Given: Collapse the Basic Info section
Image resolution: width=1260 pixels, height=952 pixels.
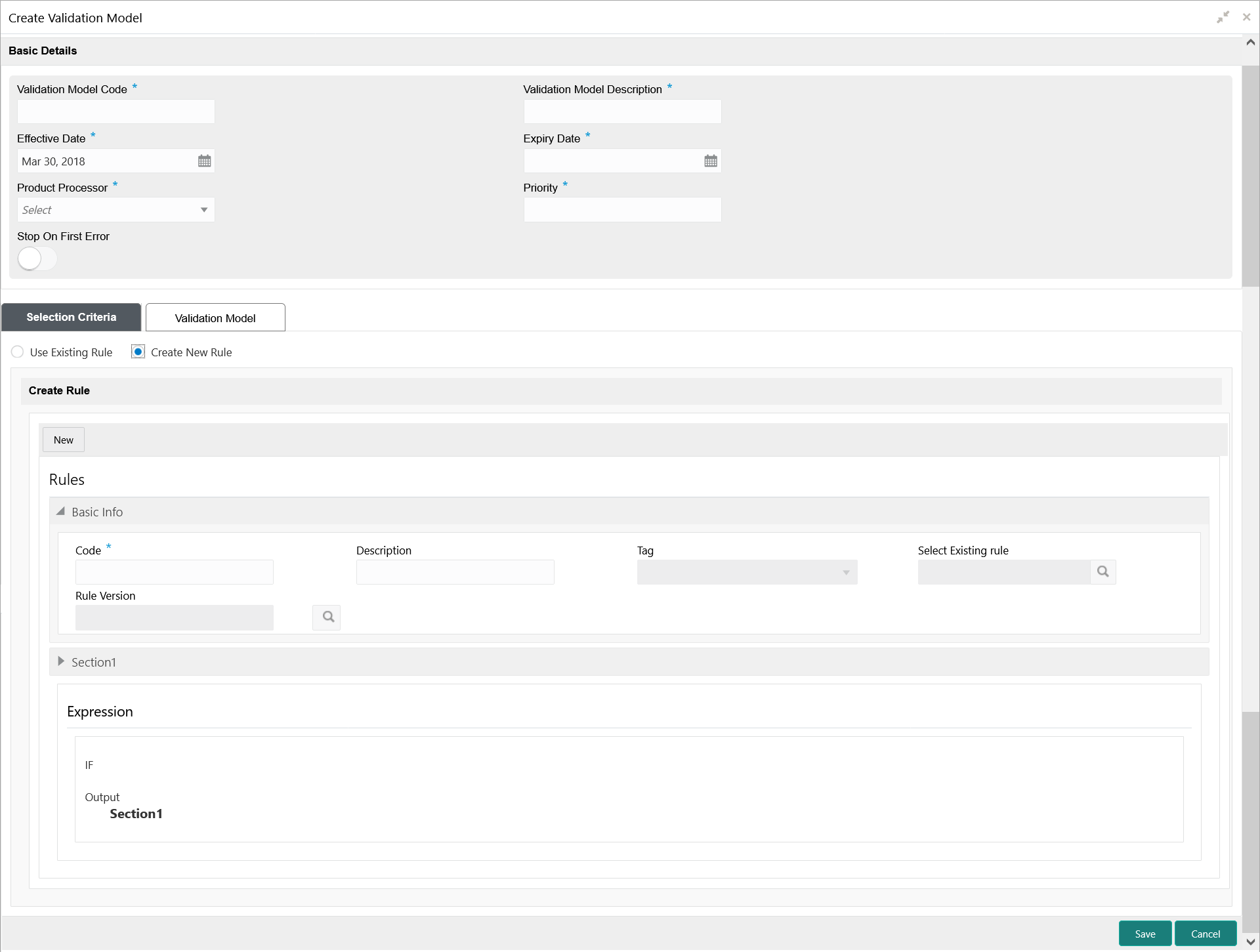Looking at the screenshot, I should (x=61, y=512).
